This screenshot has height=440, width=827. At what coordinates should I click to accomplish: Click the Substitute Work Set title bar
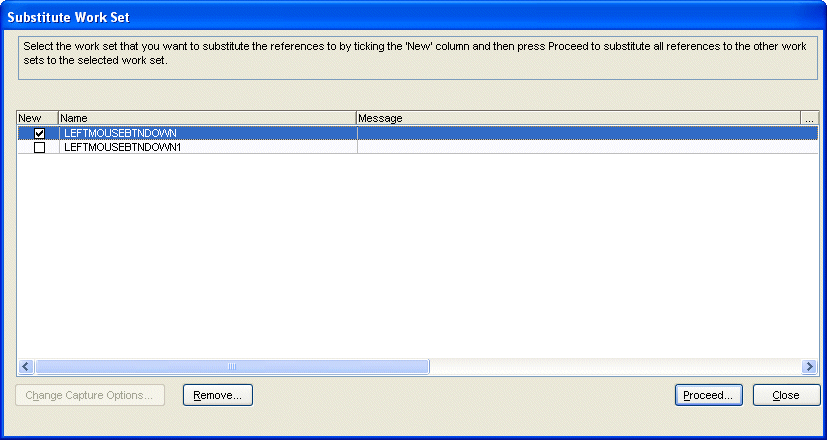(x=400, y=17)
